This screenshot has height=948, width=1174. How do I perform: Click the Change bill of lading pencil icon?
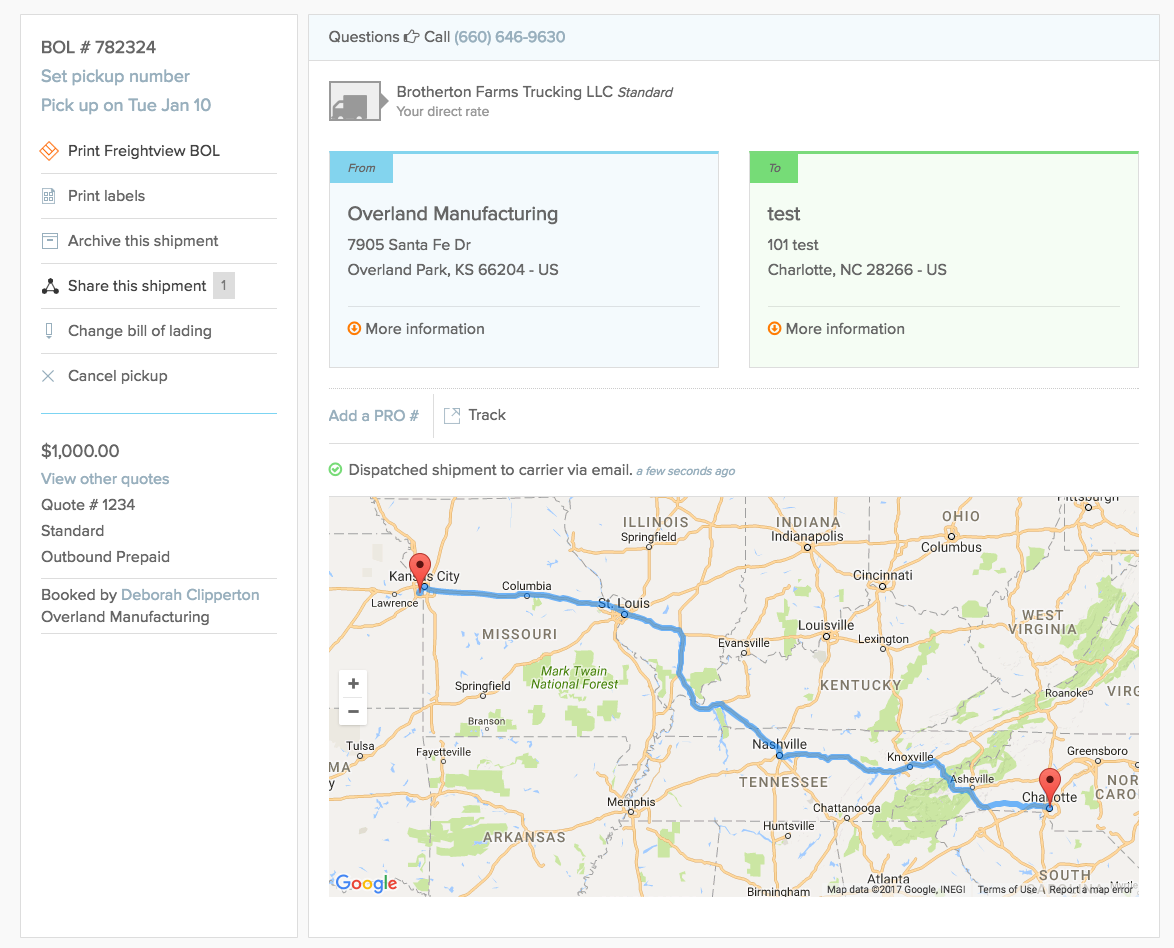49,331
